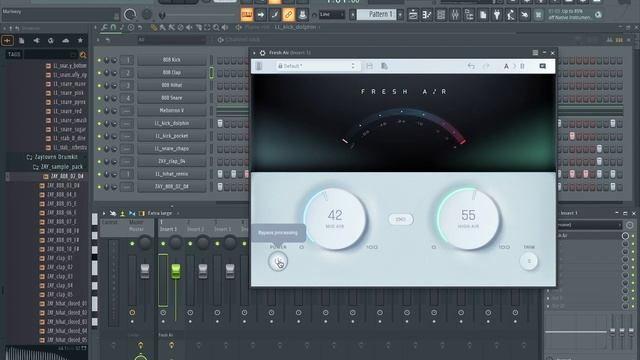
Task: Show browser plugin database tab
Action: click(x=36, y=40)
